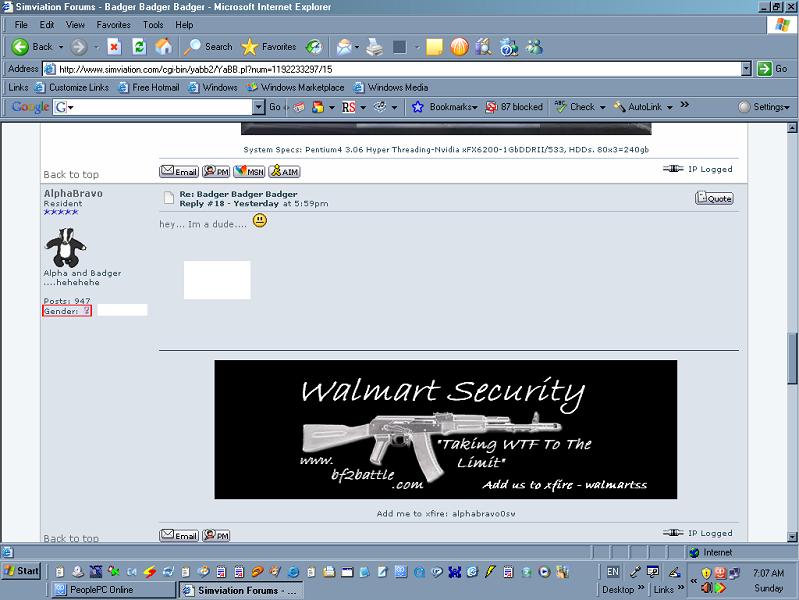
Task: Open the Messenger people icon
Action: (534, 47)
